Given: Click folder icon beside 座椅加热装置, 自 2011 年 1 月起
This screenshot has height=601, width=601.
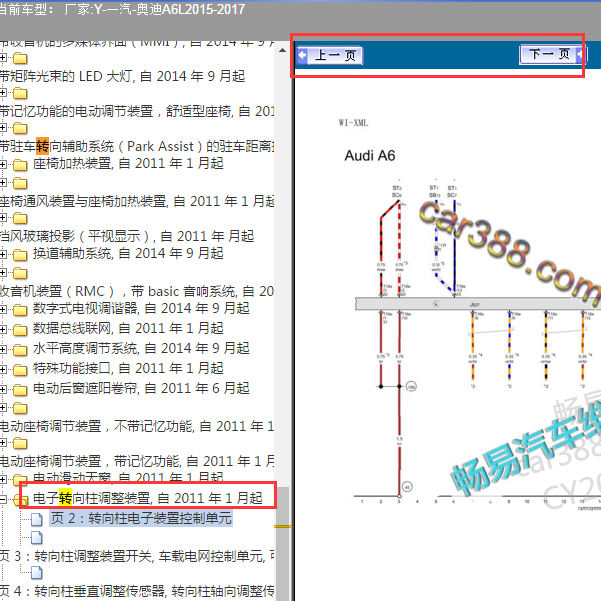Looking at the screenshot, I should point(20,165).
